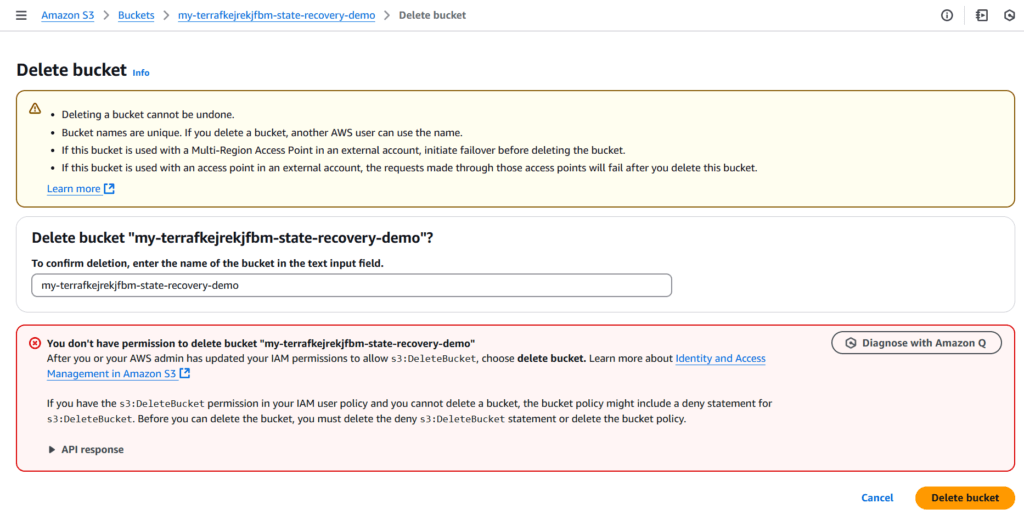
Task: Navigate to the Buckets breadcrumb
Action: (136, 15)
